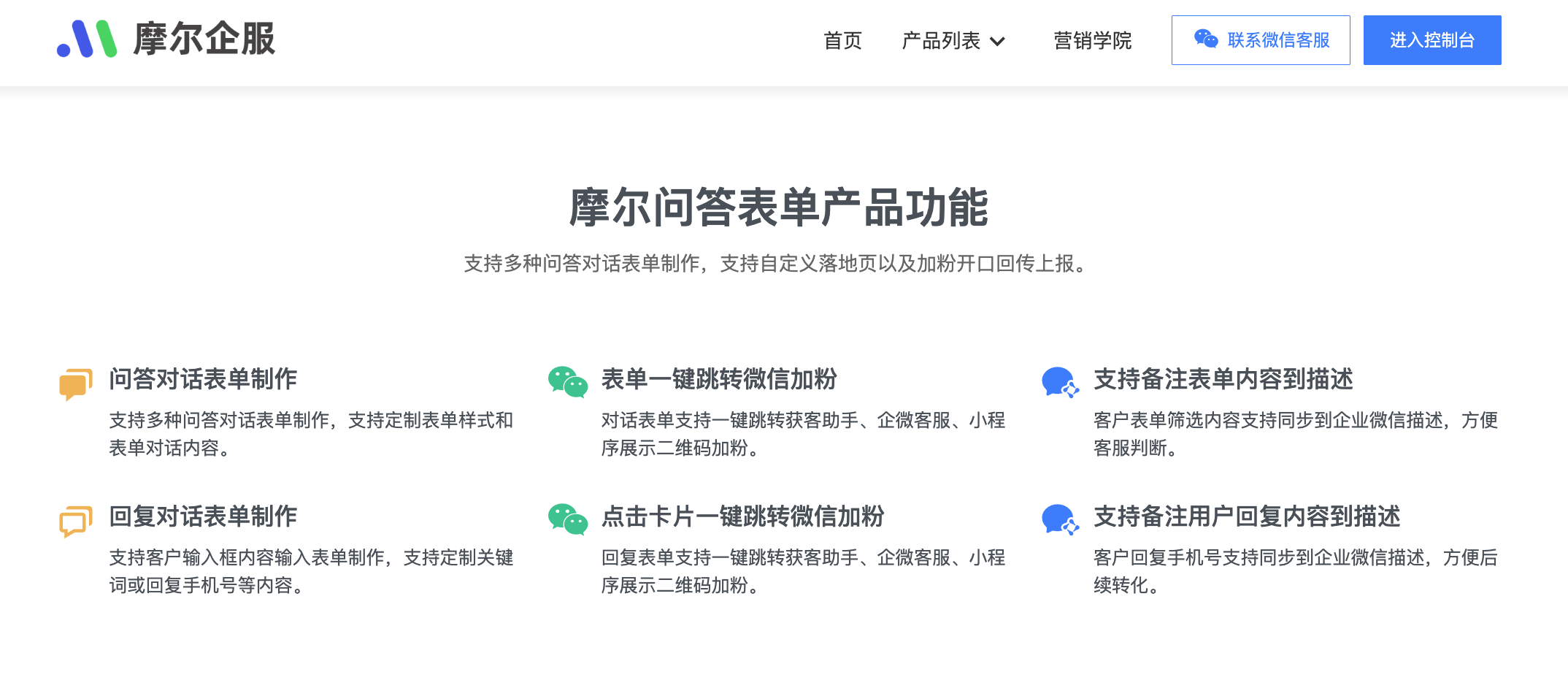1568x691 pixels.
Task: Click the 摩尔企服 brand name text
Action: 204,39
